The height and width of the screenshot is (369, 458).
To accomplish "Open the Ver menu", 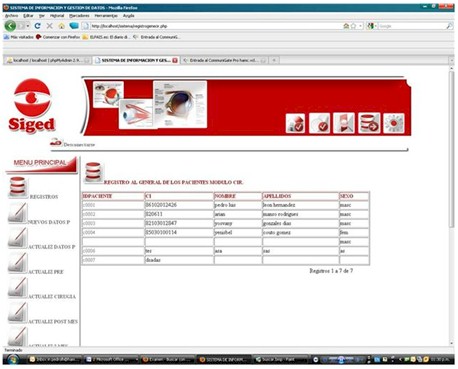I will tap(42, 16).
